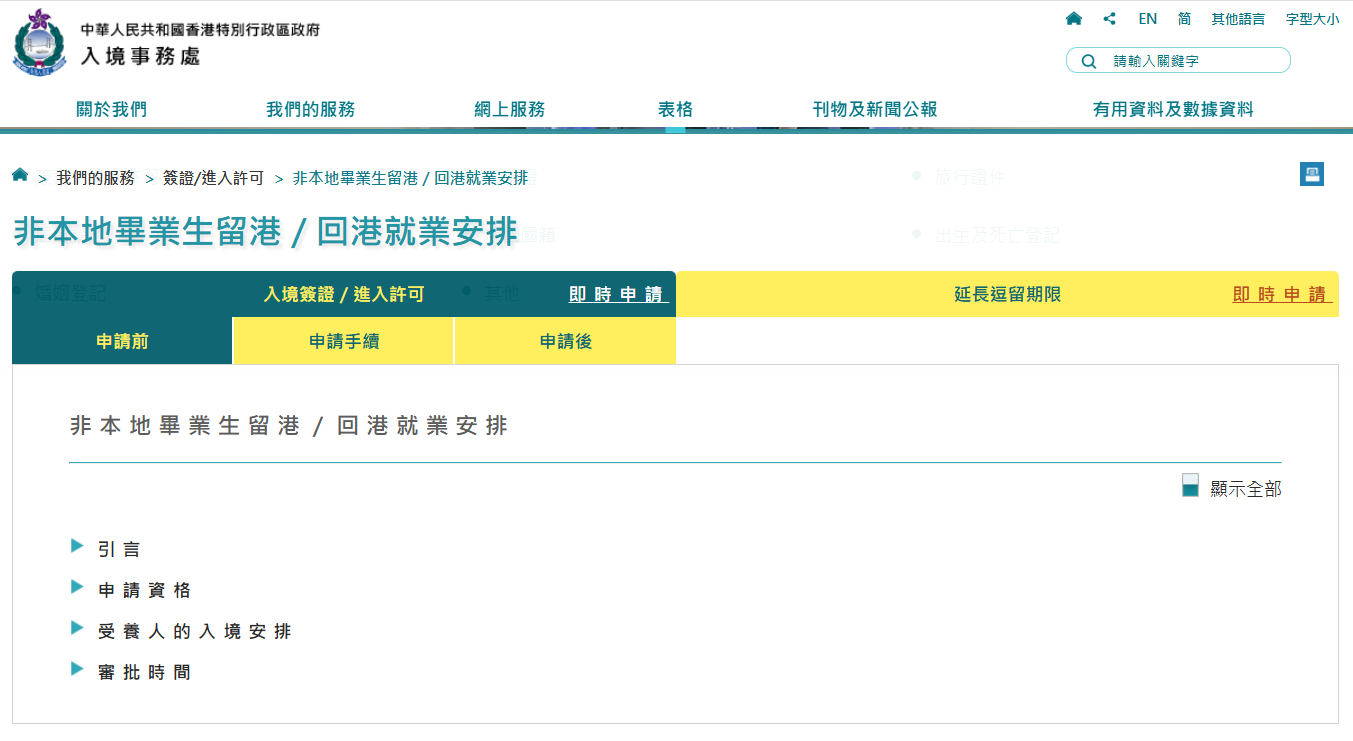The image size is (1353, 741).
Task: Open the 網上服務 menu item
Action: (x=511, y=109)
